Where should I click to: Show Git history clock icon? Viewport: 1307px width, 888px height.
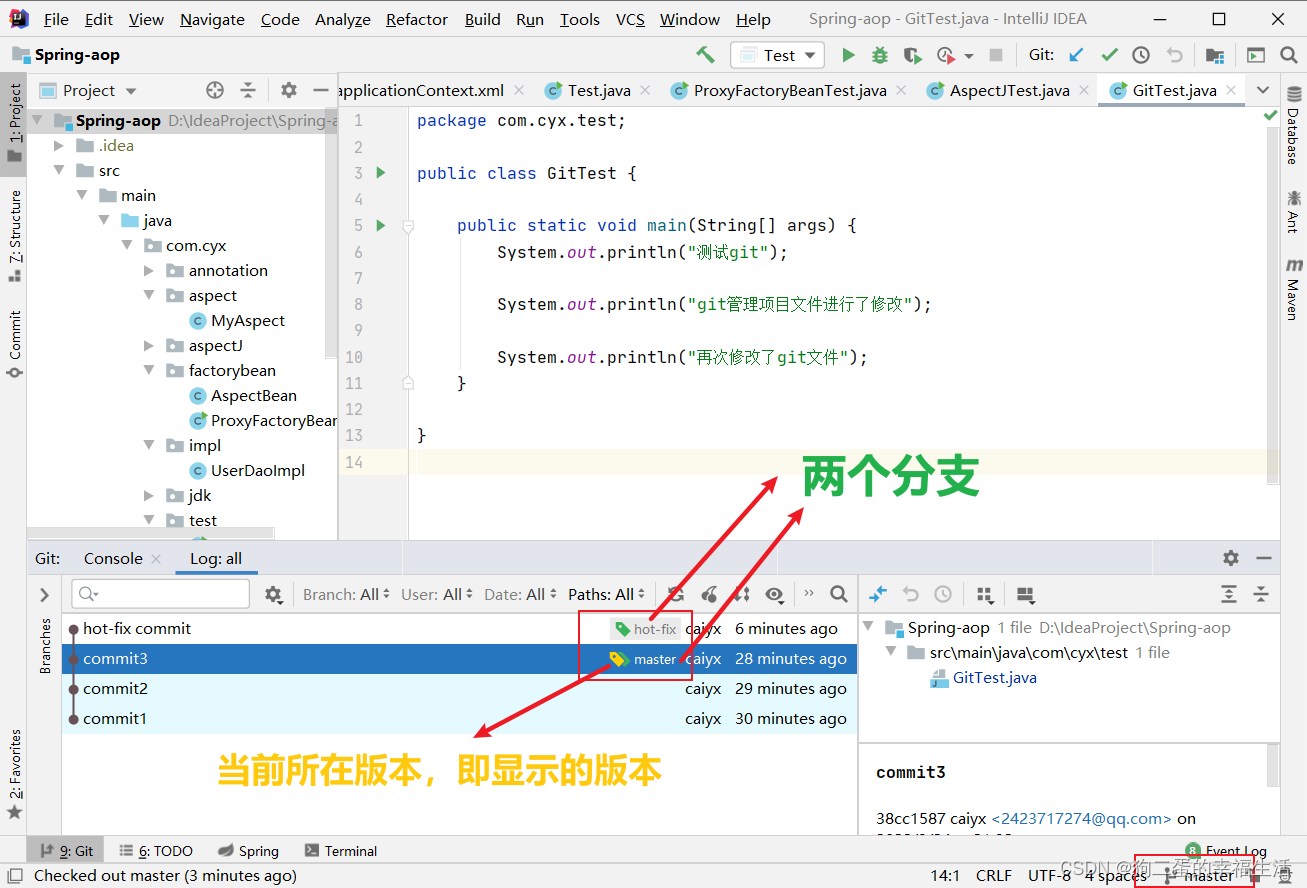1141,55
